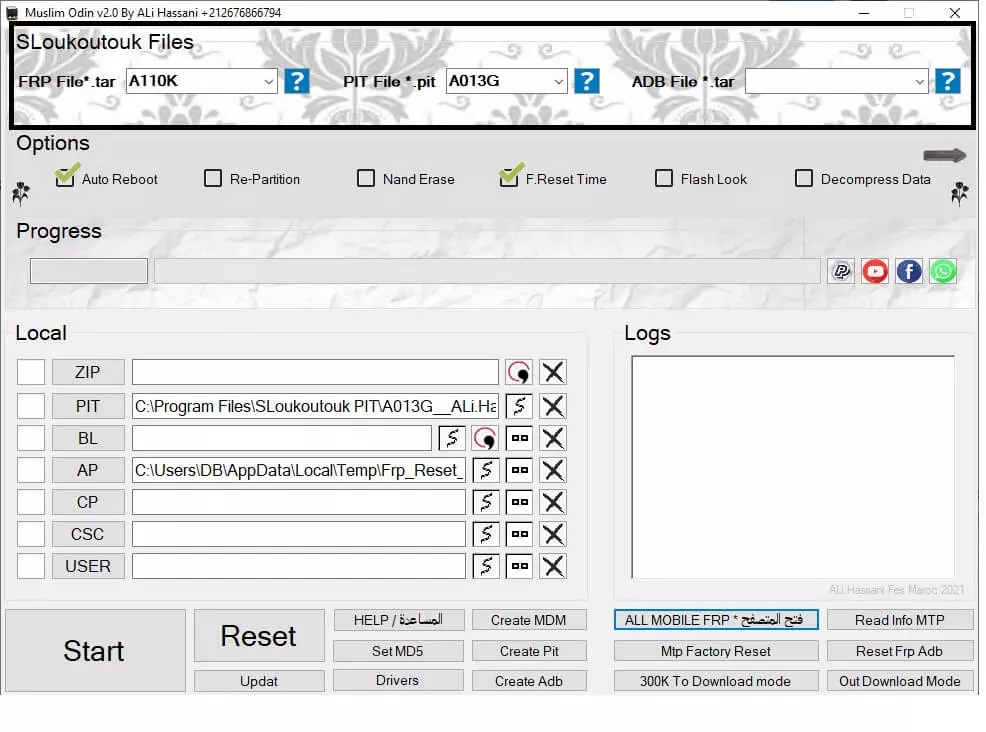Screen dimensions: 986x732
Task: Open the WhatsApp contact icon
Action: tap(943, 271)
